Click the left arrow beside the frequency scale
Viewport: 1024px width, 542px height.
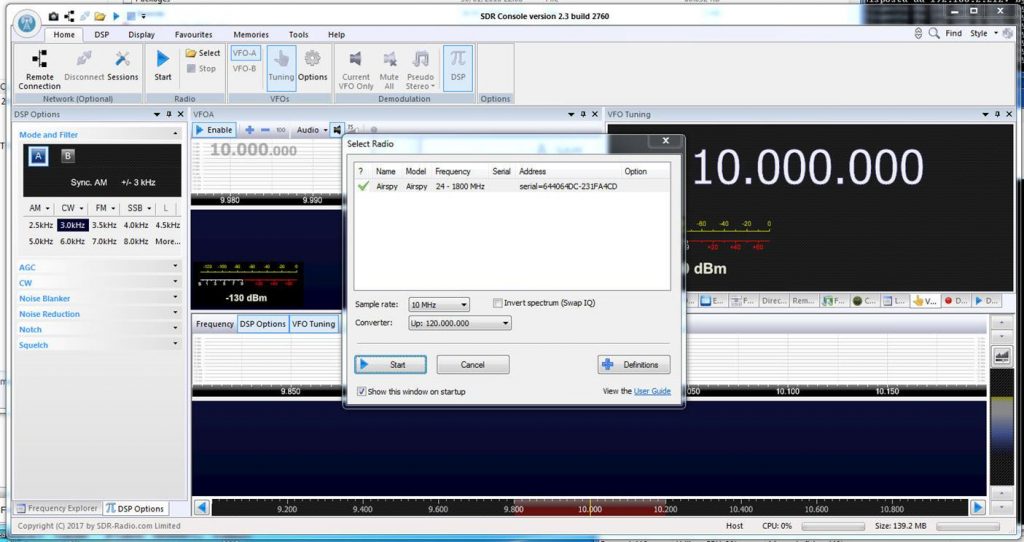pos(202,507)
